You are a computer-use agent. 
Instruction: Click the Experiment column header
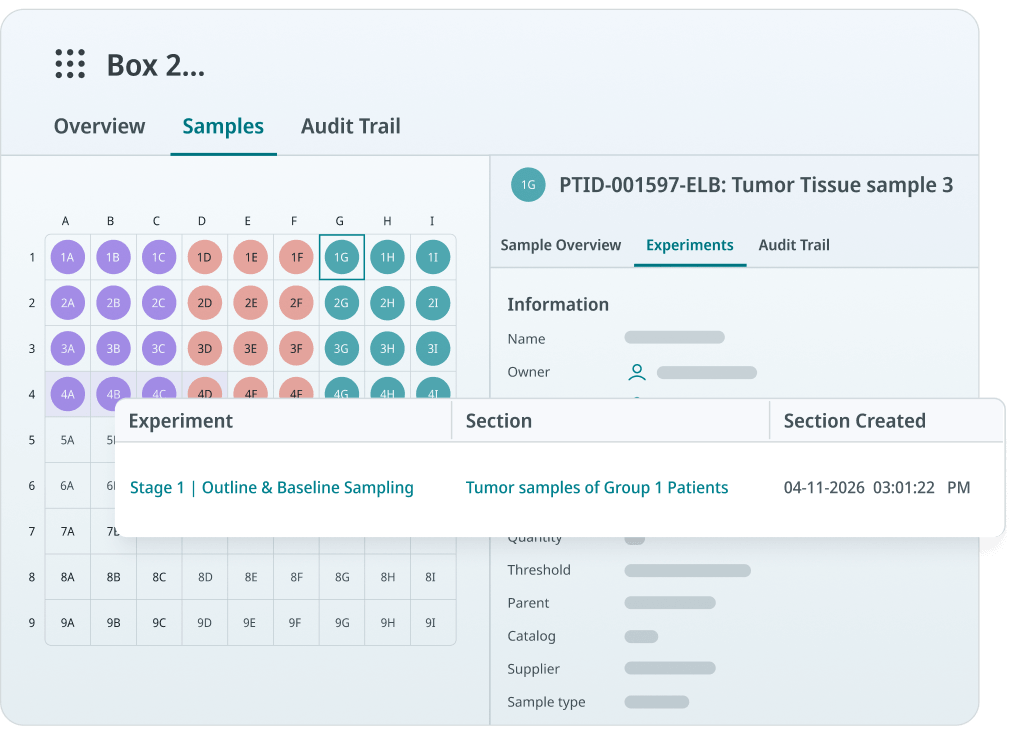click(x=181, y=421)
